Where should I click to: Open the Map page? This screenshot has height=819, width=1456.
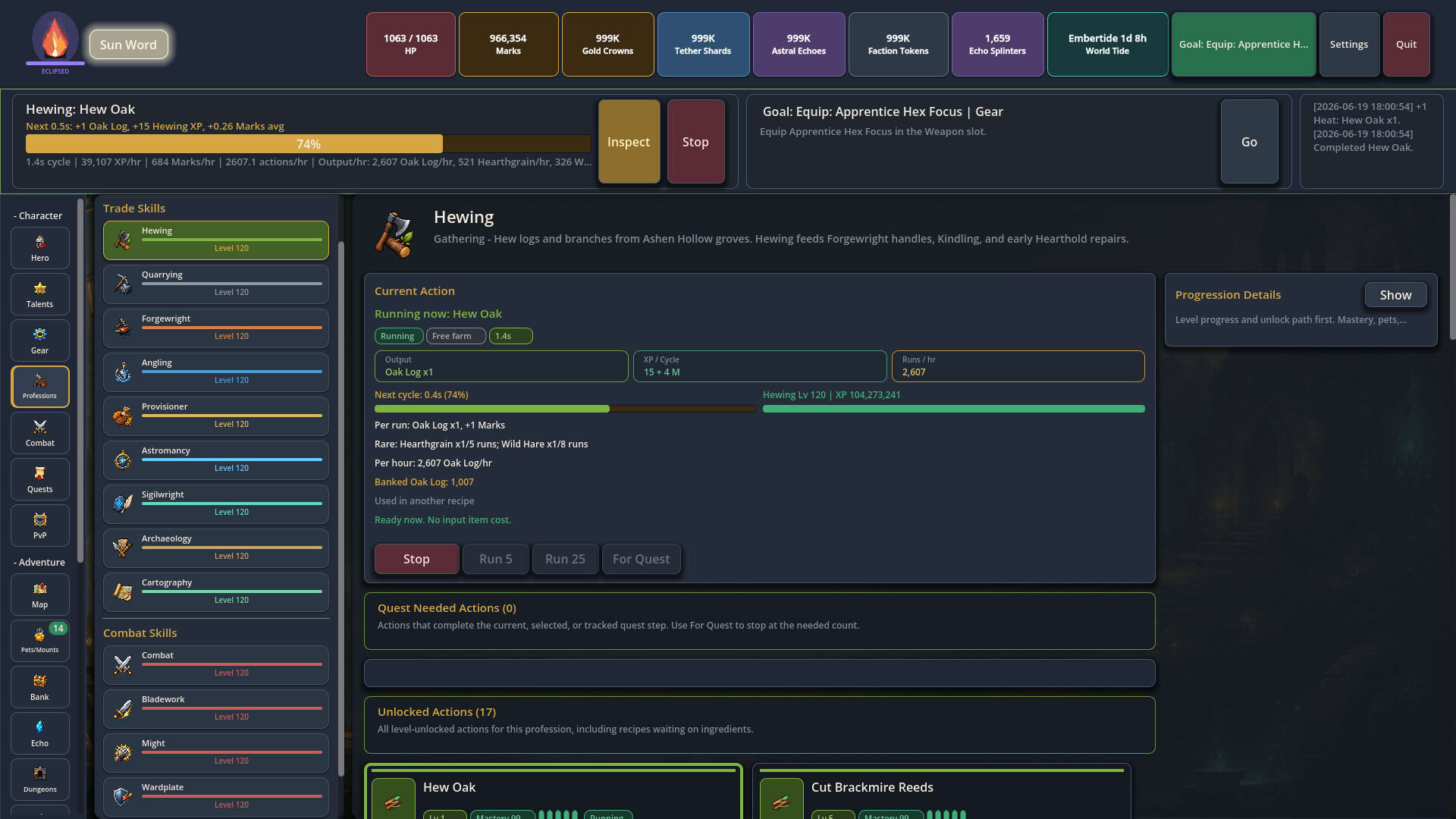point(40,595)
